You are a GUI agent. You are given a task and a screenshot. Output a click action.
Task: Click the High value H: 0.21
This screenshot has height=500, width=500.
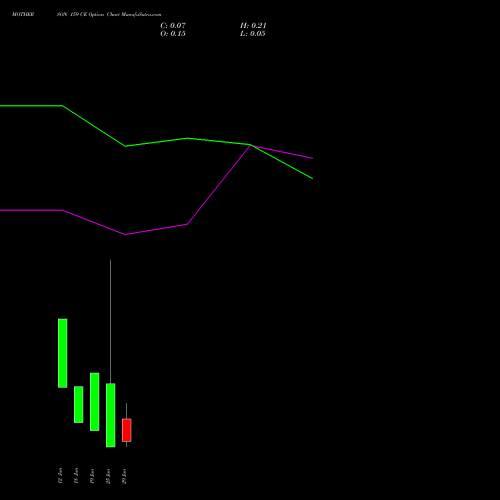pos(253,26)
